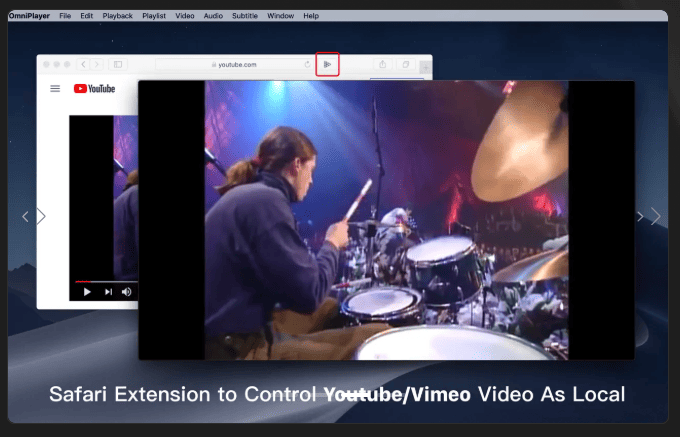This screenshot has height=437, width=680.
Task: Open the Playback menu
Action: 118,16
